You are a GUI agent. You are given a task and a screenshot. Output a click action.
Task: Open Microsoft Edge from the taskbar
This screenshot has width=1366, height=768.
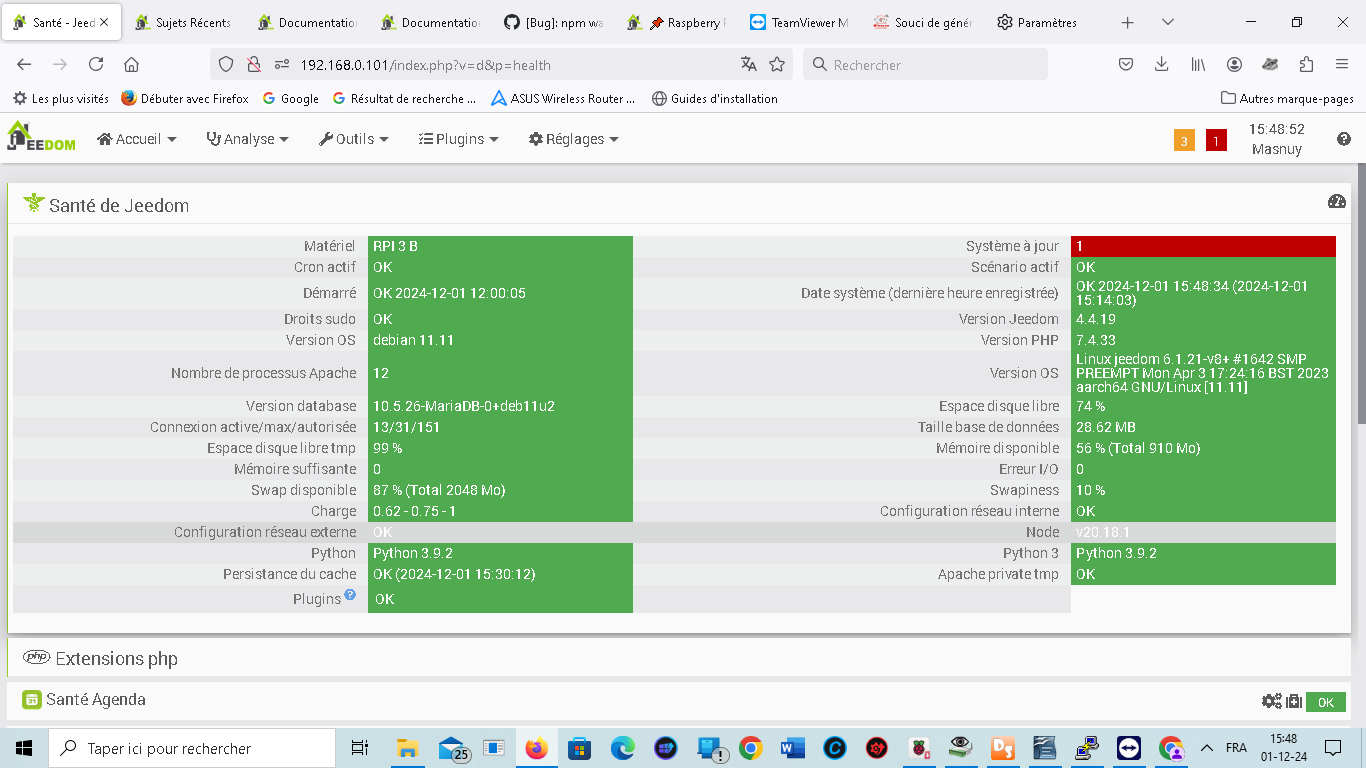pyautogui.click(x=623, y=748)
